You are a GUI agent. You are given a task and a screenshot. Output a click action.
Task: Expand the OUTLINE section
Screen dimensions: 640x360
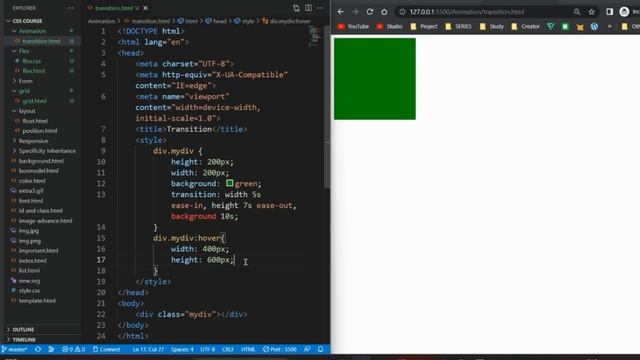point(23,329)
